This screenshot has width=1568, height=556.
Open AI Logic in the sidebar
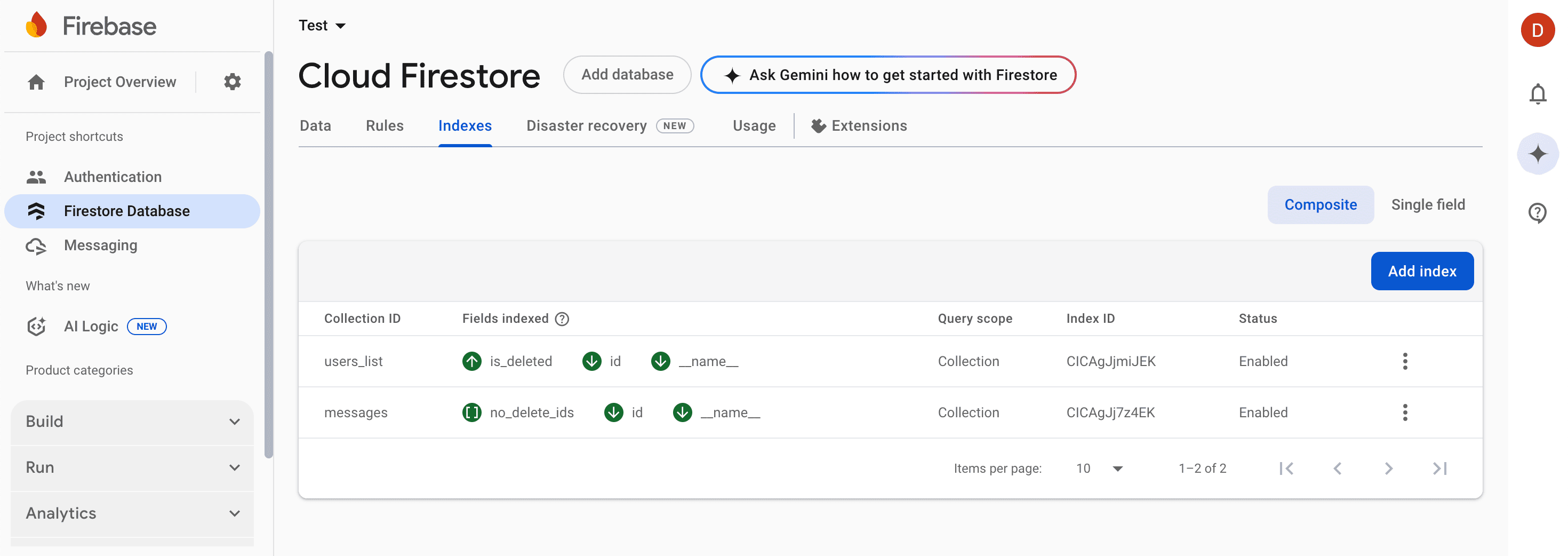[90, 326]
